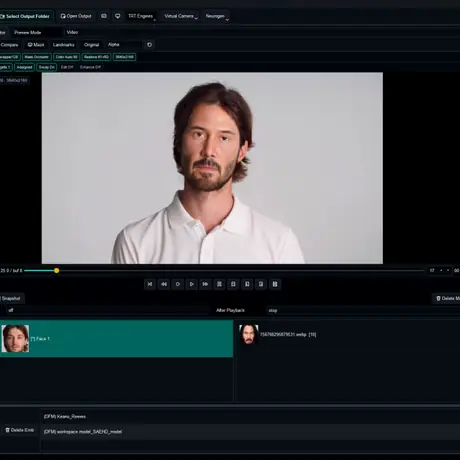Click the video preview frame

(212, 168)
